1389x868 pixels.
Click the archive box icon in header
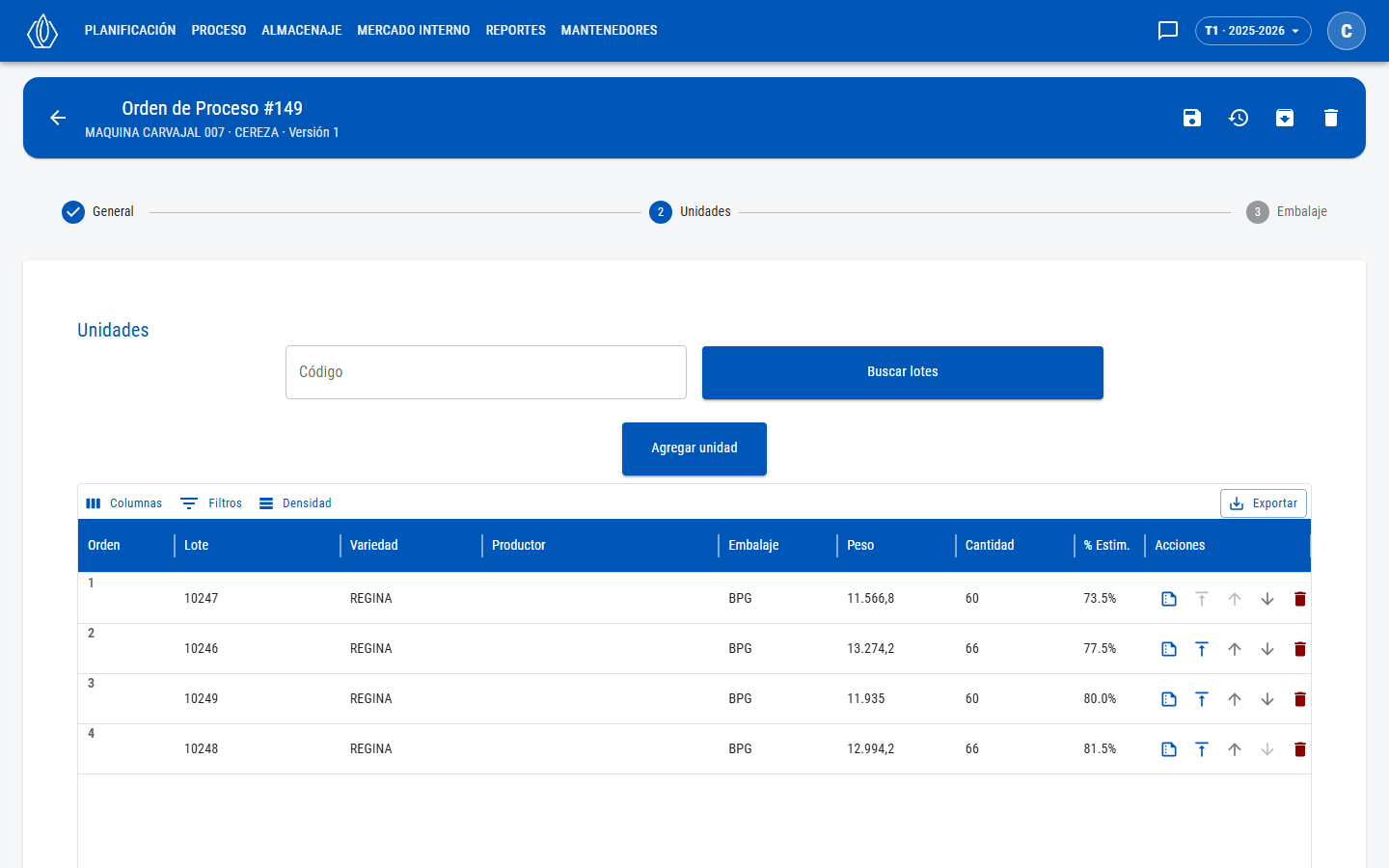coord(1285,118)
